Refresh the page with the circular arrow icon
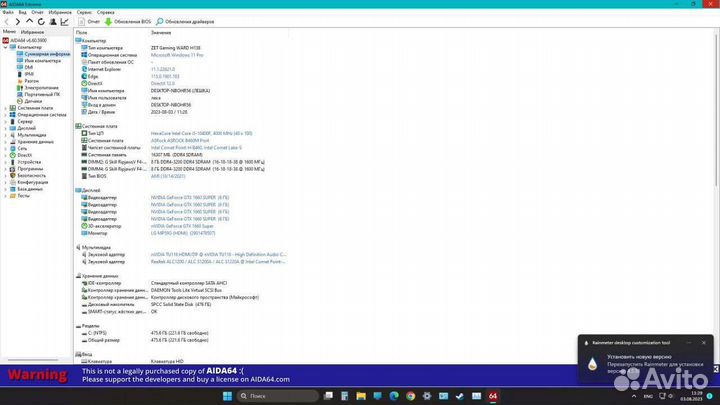Viewport: 720px width, 405px height. [41, 22]
